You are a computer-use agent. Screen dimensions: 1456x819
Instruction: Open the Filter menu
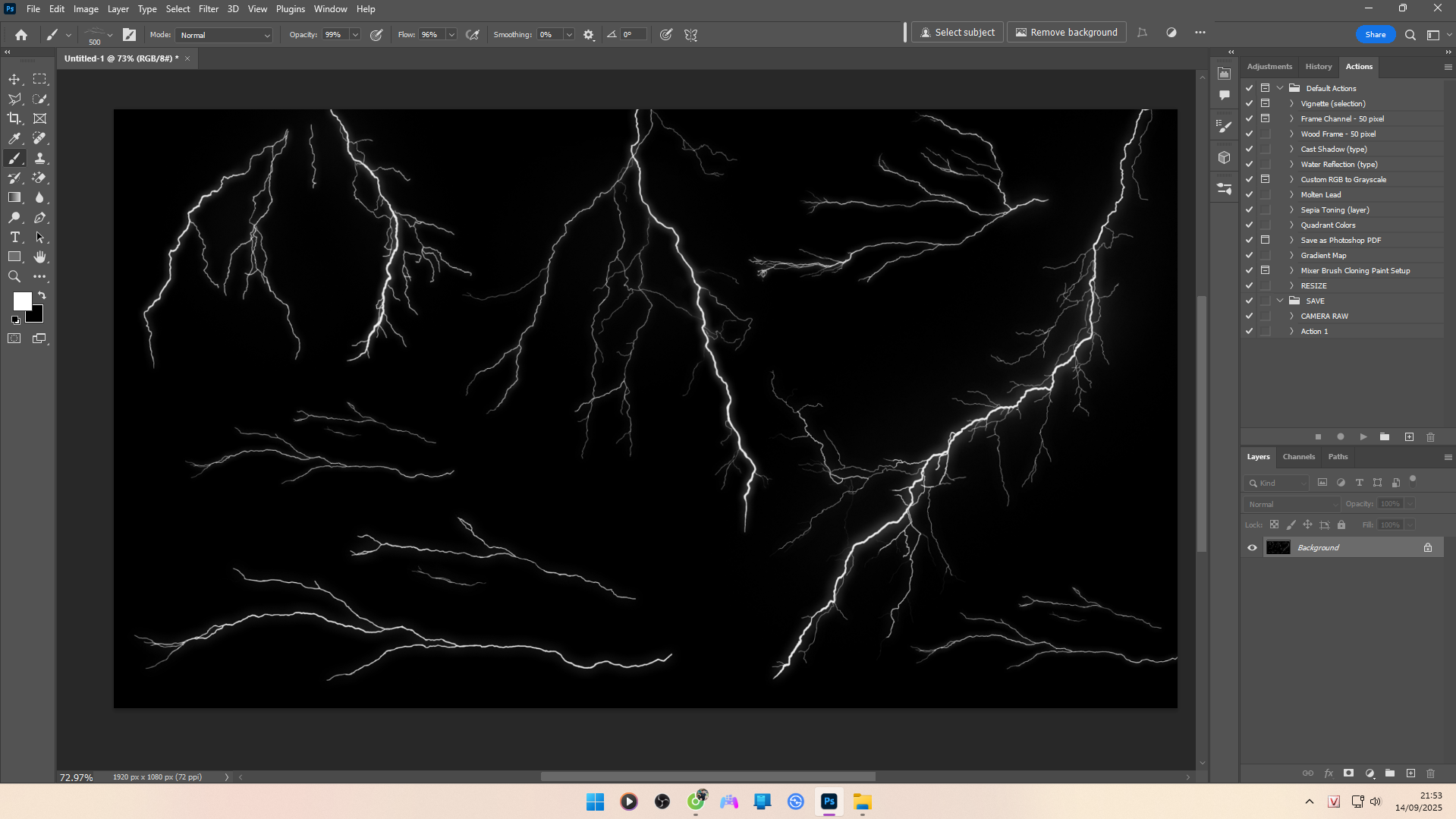pyautogui.click(x=208, y=9)
